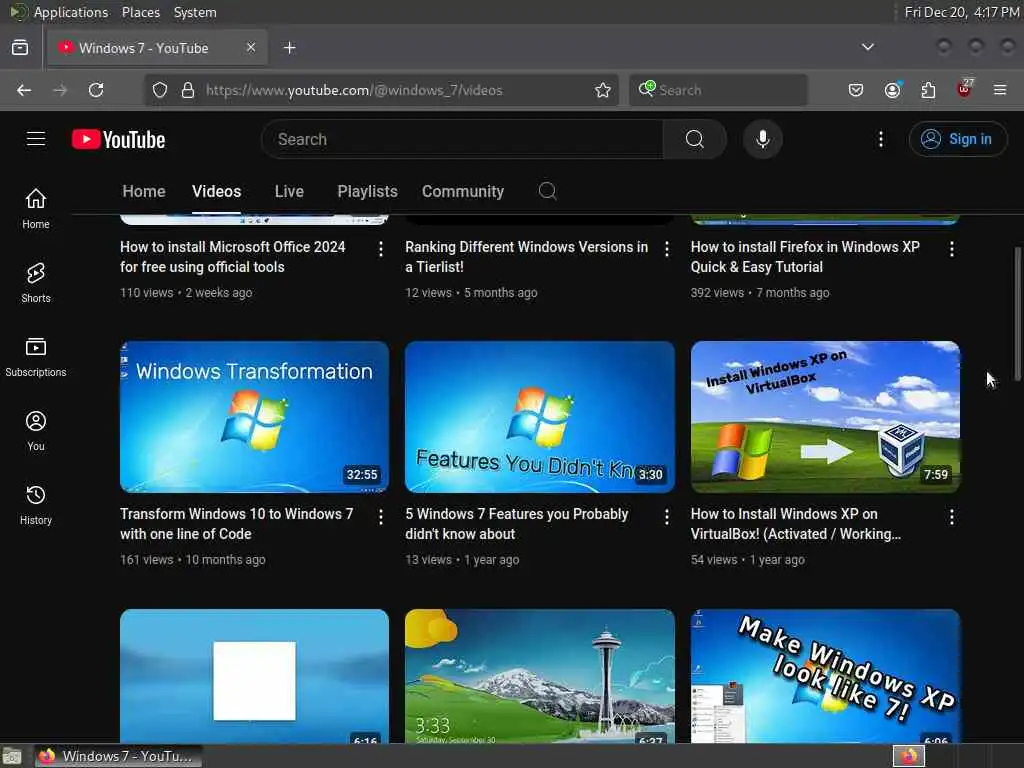Open options for Microsoft Office 2024 video

coord(381,249)
